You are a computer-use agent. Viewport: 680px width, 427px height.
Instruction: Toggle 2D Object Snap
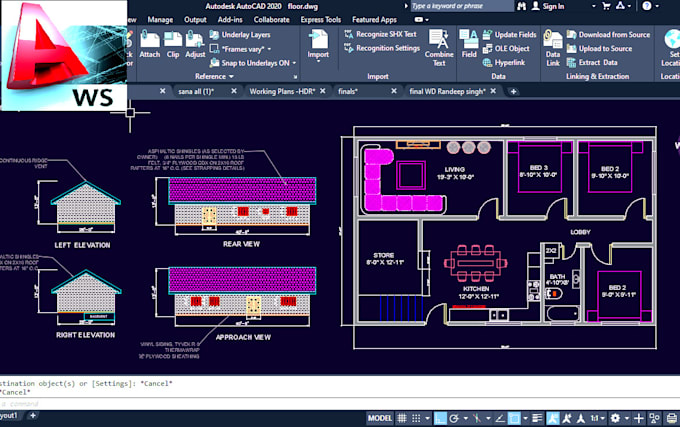(514, 418)
